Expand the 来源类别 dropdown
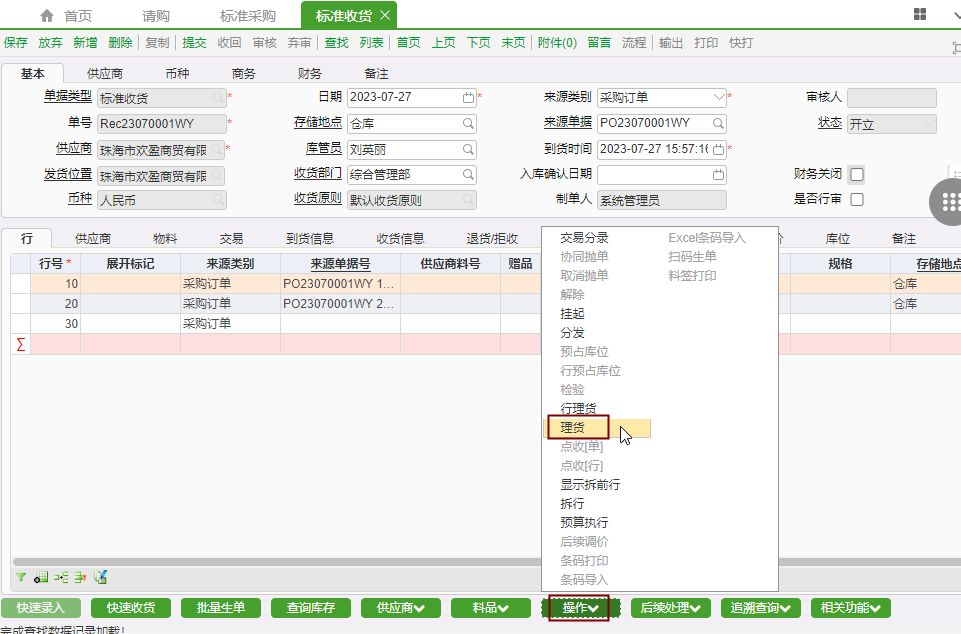 click(x=718, y=98)
